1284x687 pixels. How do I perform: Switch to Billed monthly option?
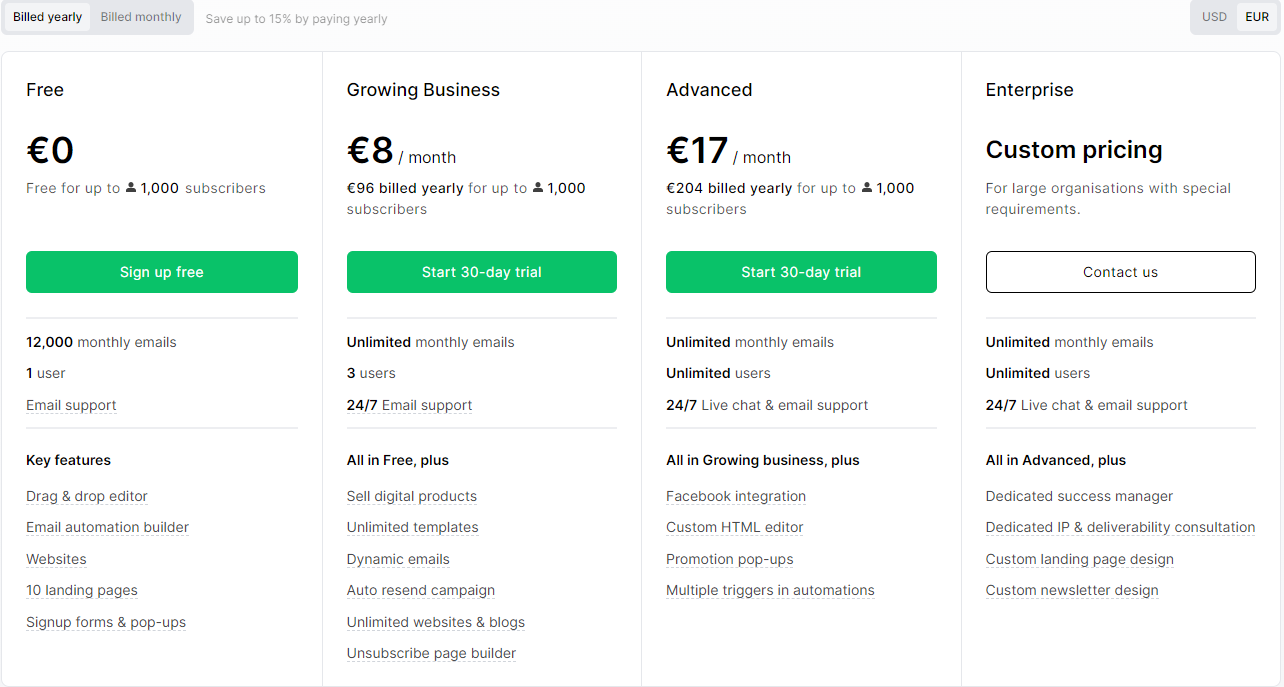click(141, 17)
